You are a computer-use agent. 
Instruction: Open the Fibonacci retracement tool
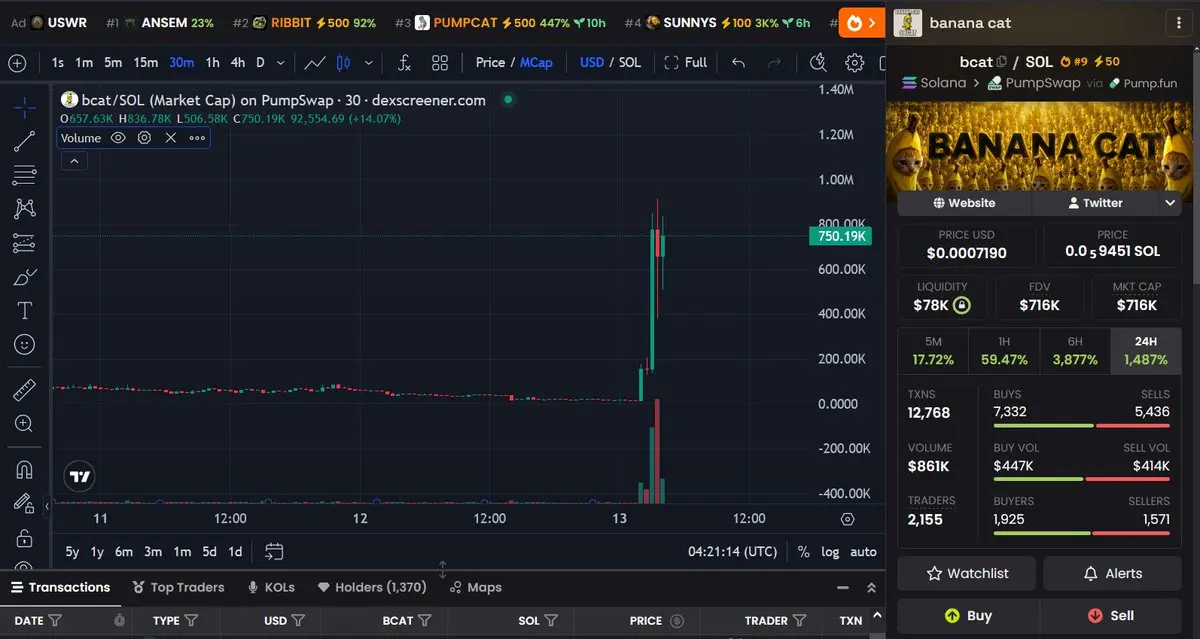(25, 175)
